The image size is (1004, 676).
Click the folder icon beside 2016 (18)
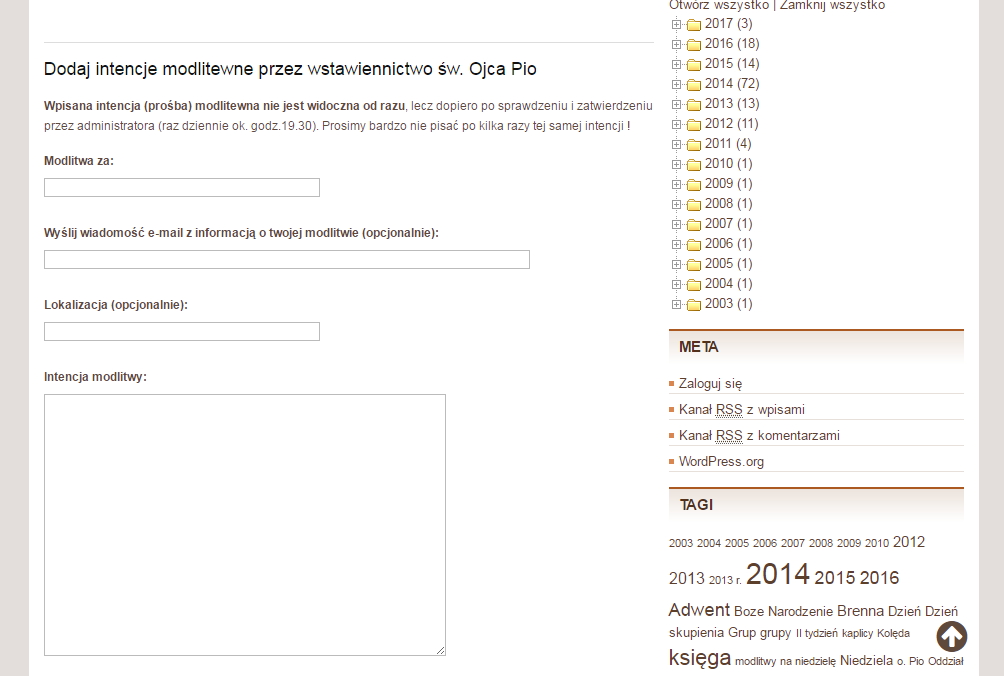pyautogui.click(x=695, y=43)
